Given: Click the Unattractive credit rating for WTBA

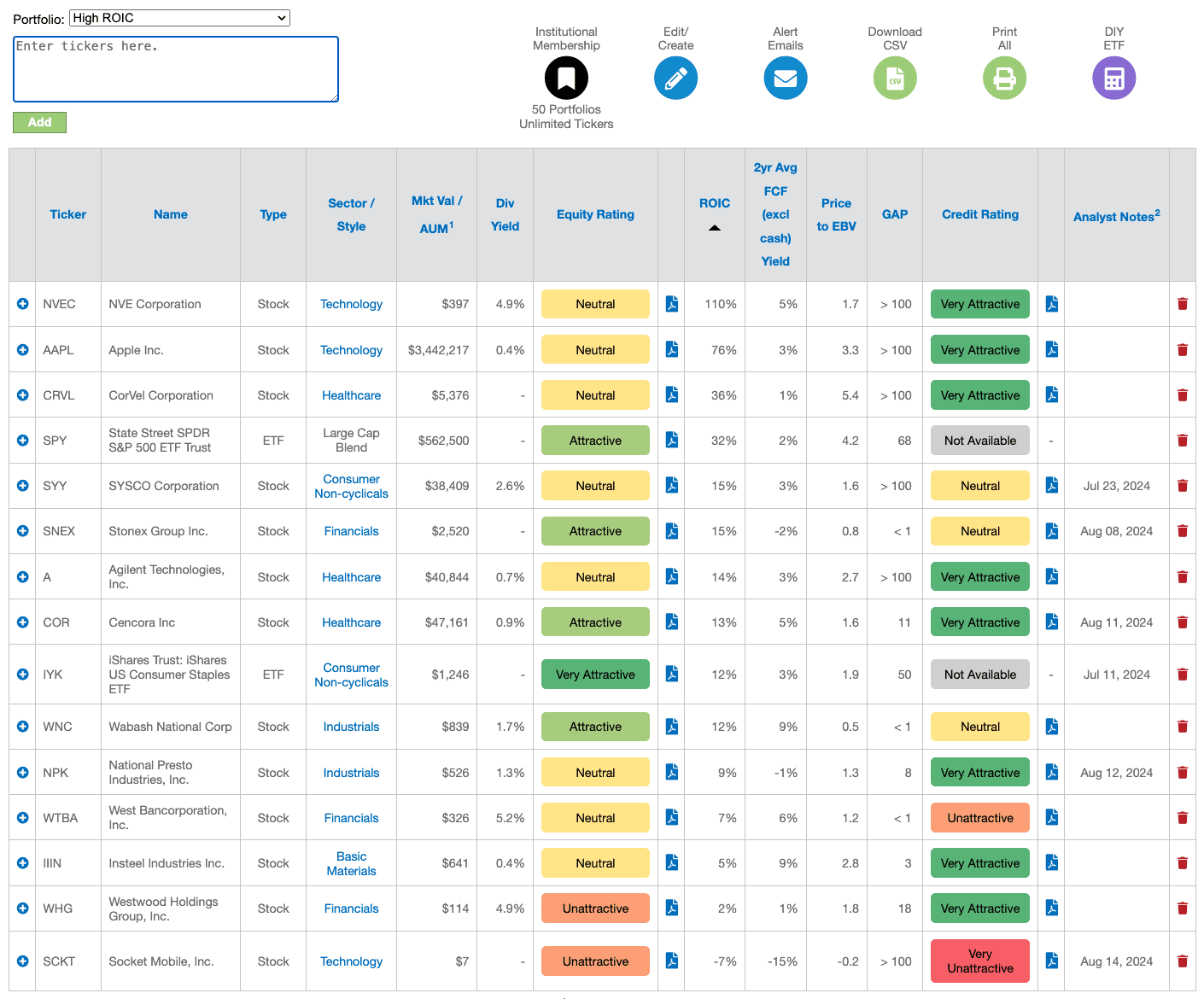Looking at the screenshot, I should (980, 818).
